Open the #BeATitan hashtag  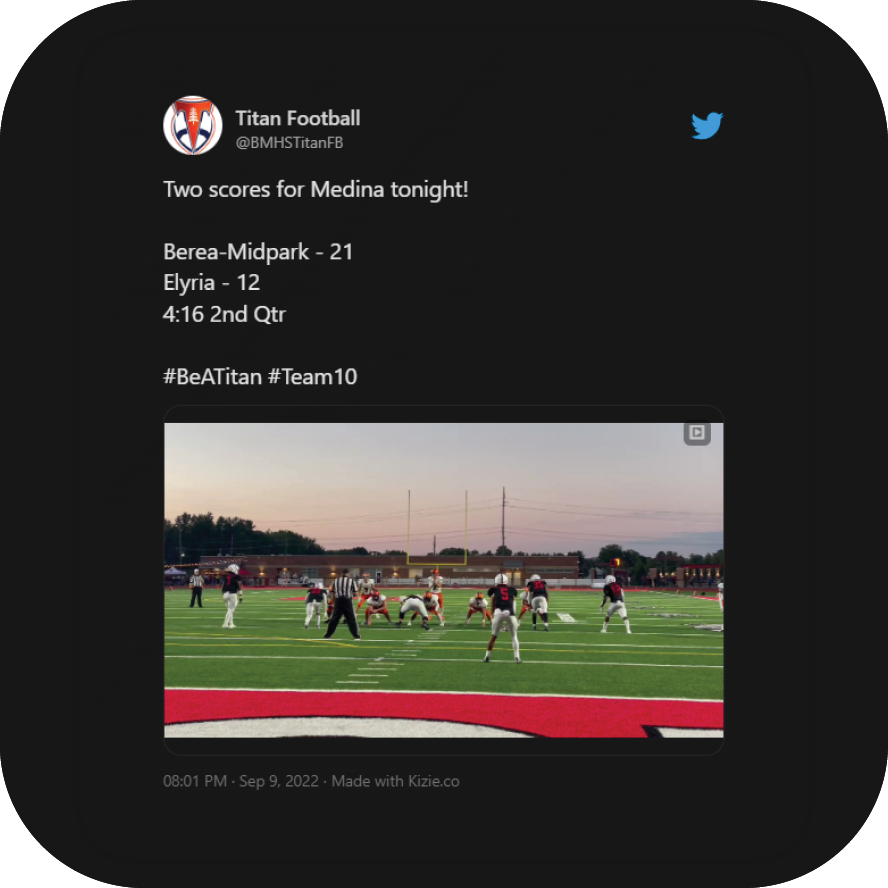(212, 377)
